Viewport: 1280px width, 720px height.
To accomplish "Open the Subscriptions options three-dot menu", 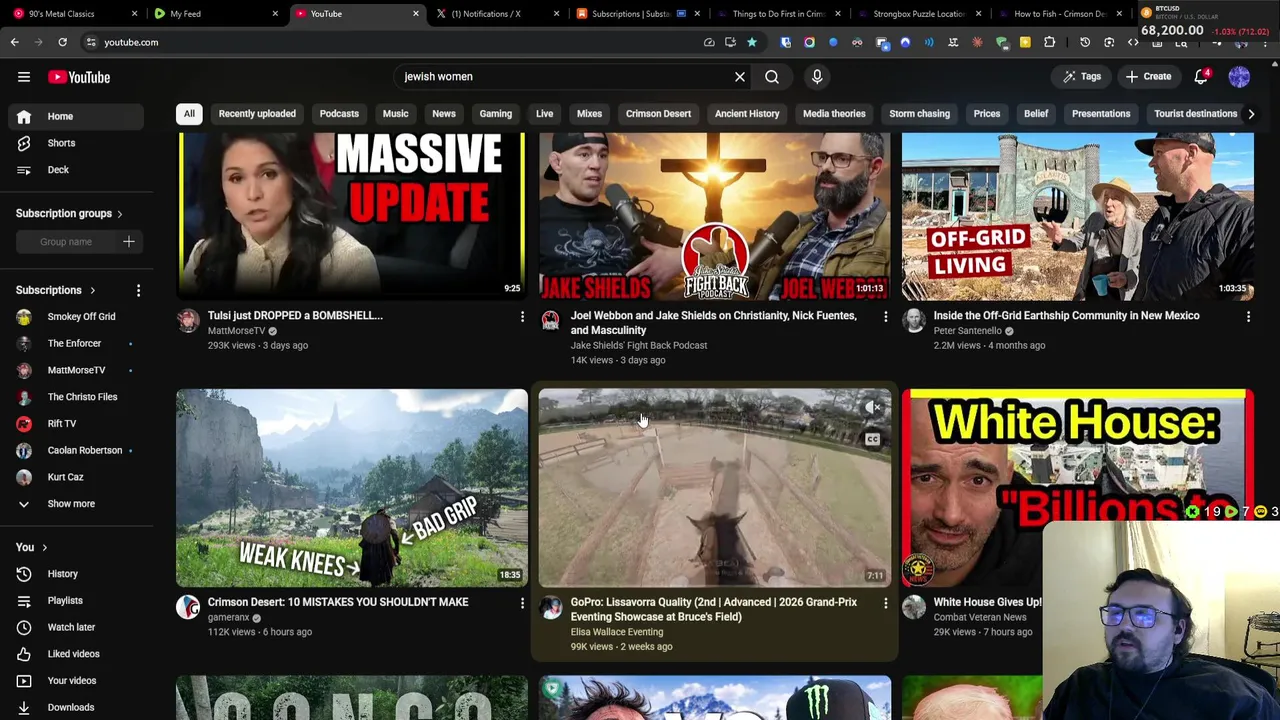I will coord(138,290).
